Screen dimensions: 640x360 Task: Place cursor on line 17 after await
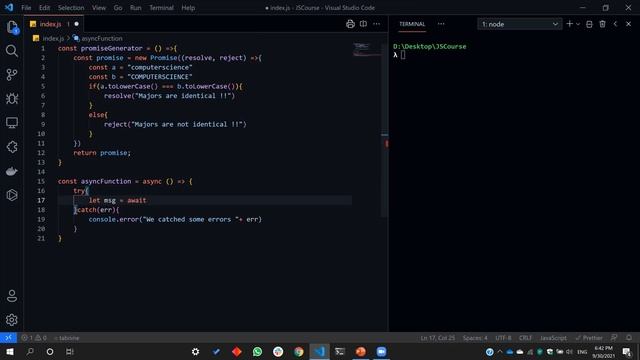(147, 200)
